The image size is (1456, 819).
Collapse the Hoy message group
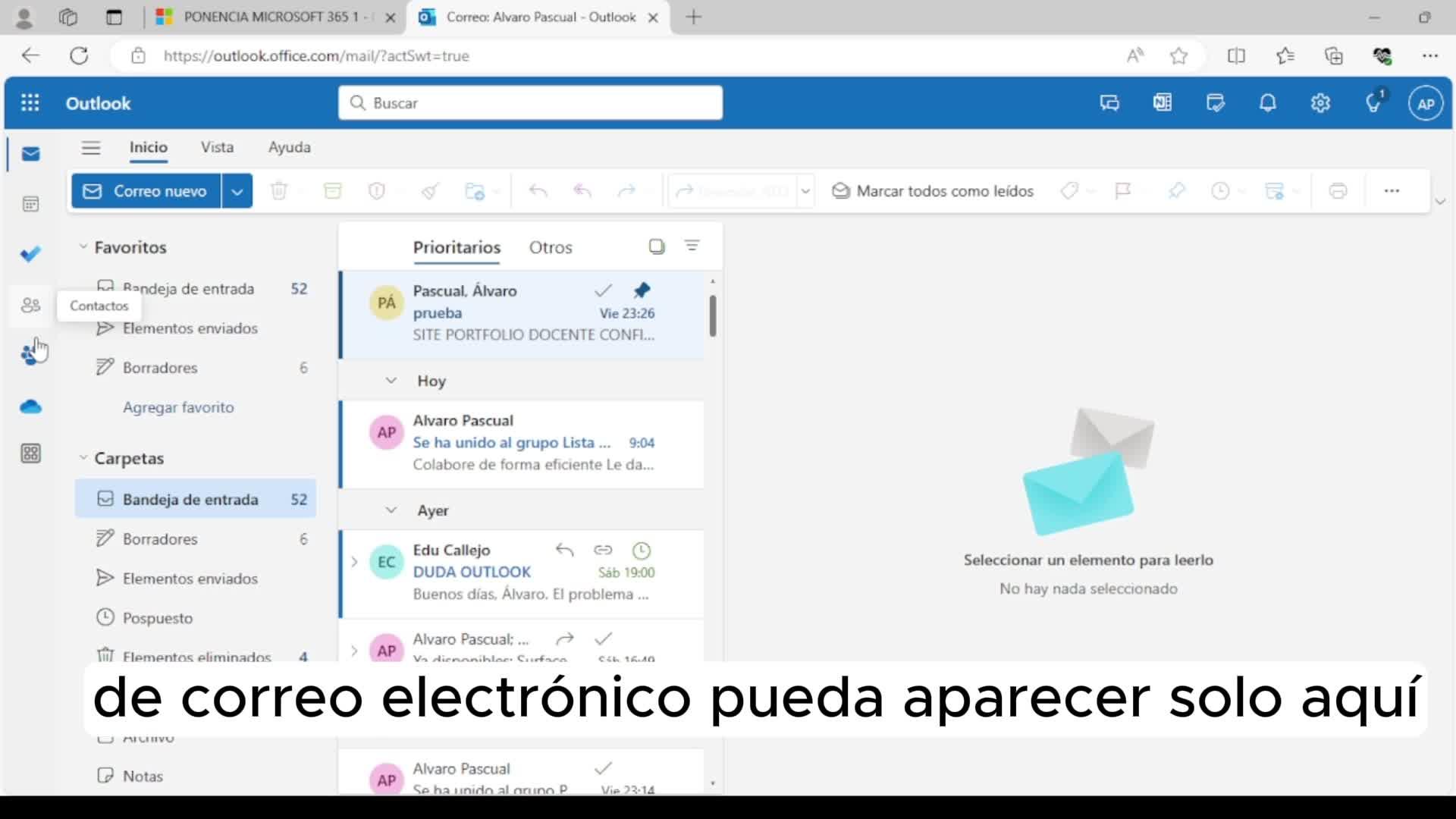point(391,381)
